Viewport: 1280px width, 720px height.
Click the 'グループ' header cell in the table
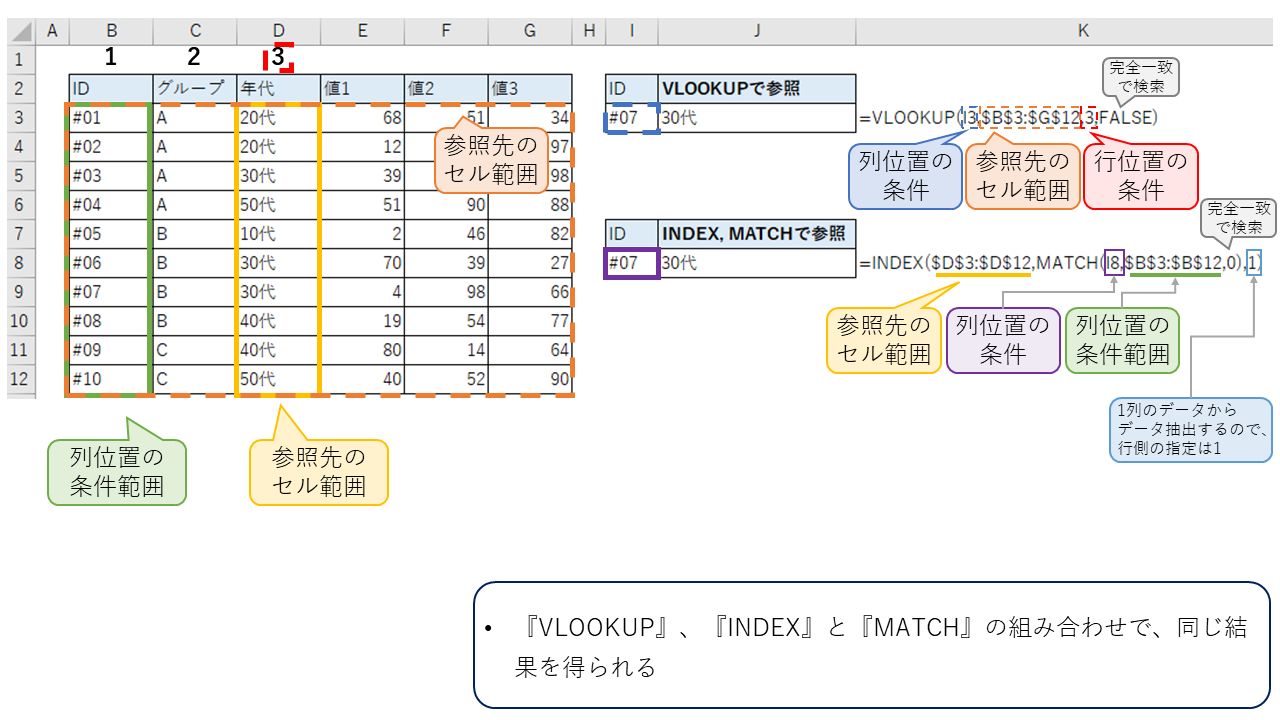click(194, 89)
